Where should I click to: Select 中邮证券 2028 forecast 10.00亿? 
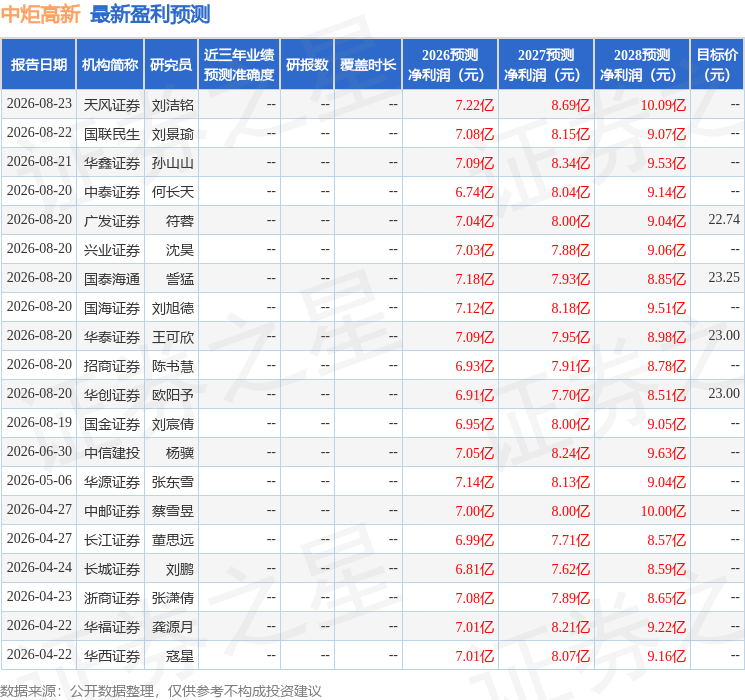pyautogui.click(x=663, y=511)
